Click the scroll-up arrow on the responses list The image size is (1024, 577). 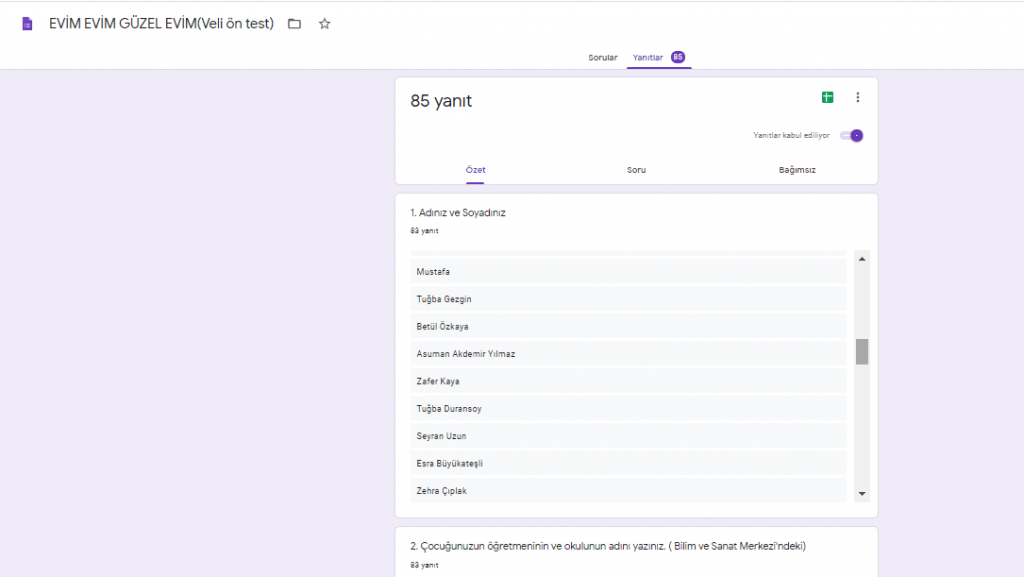point(861,258)
